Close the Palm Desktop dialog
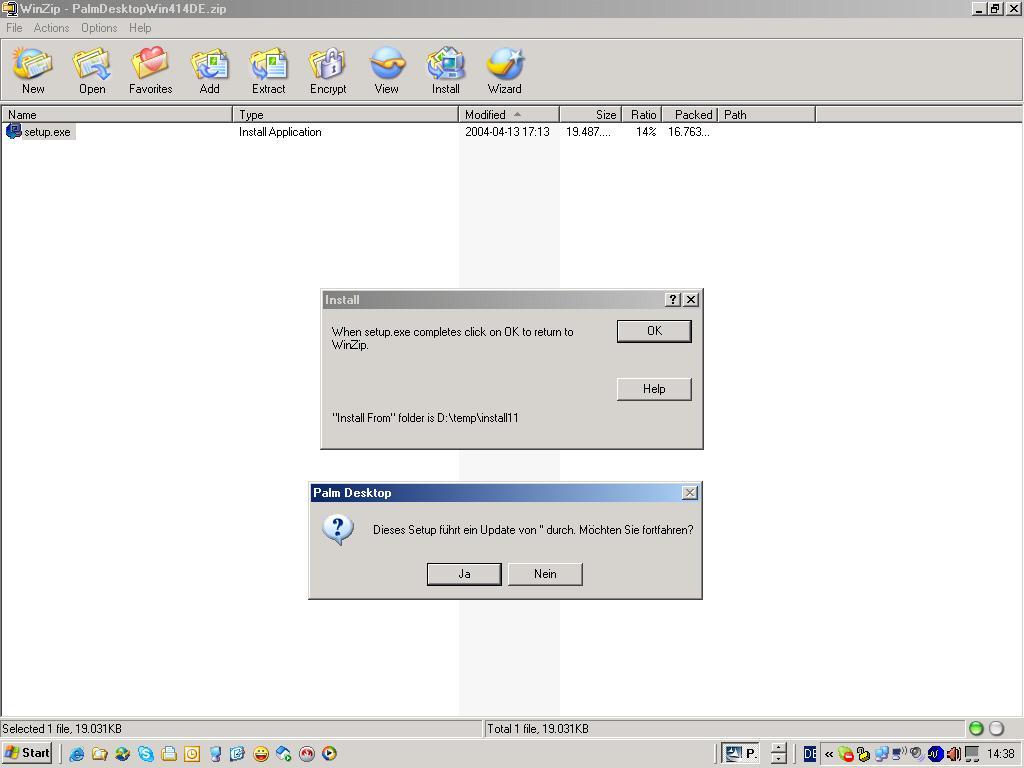 click(x=690, y=492)
